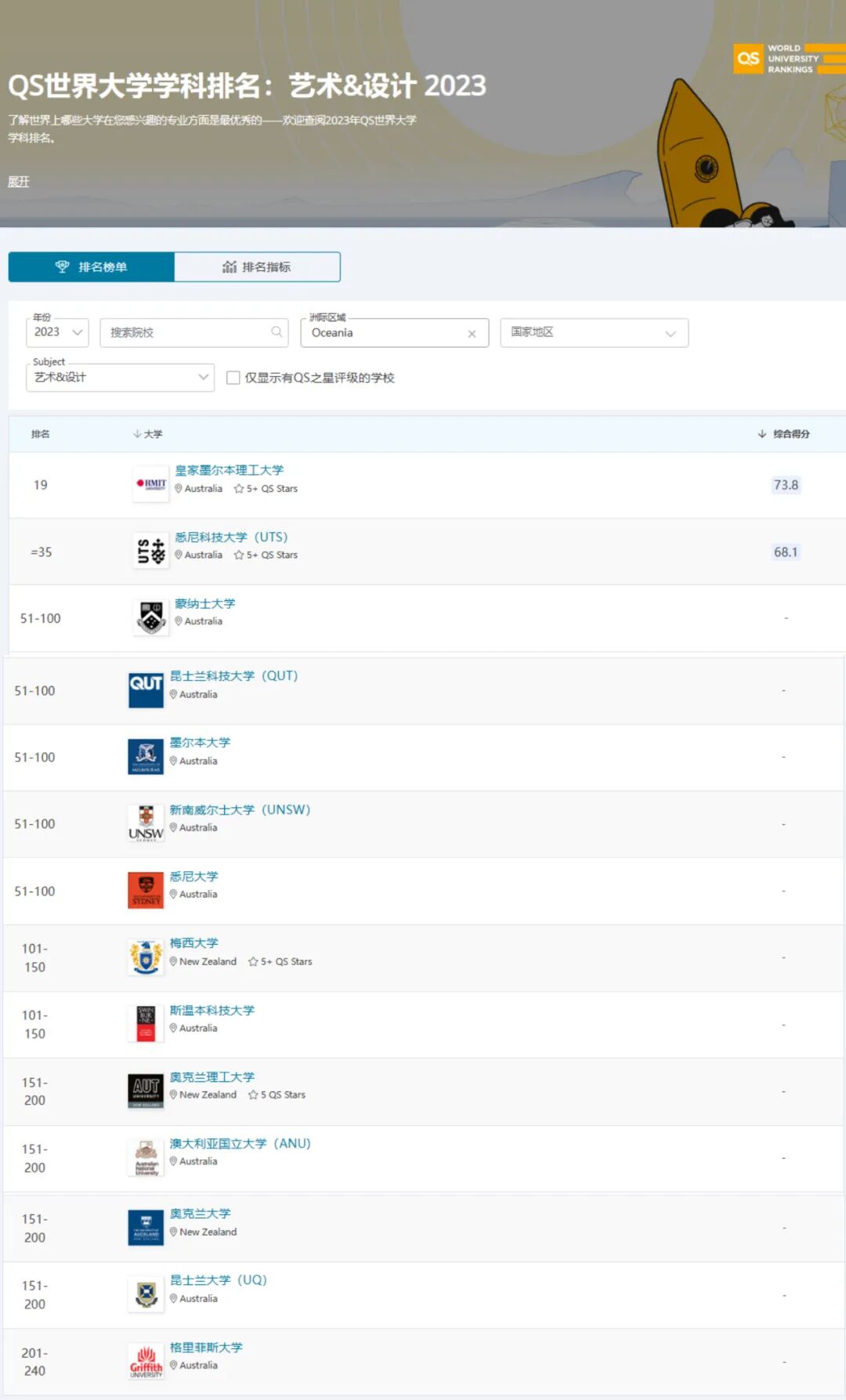Screen dimensions: 846x1400
Task: Open the 洲际区域 Oceania dropdown
Action: click(395, 333)
